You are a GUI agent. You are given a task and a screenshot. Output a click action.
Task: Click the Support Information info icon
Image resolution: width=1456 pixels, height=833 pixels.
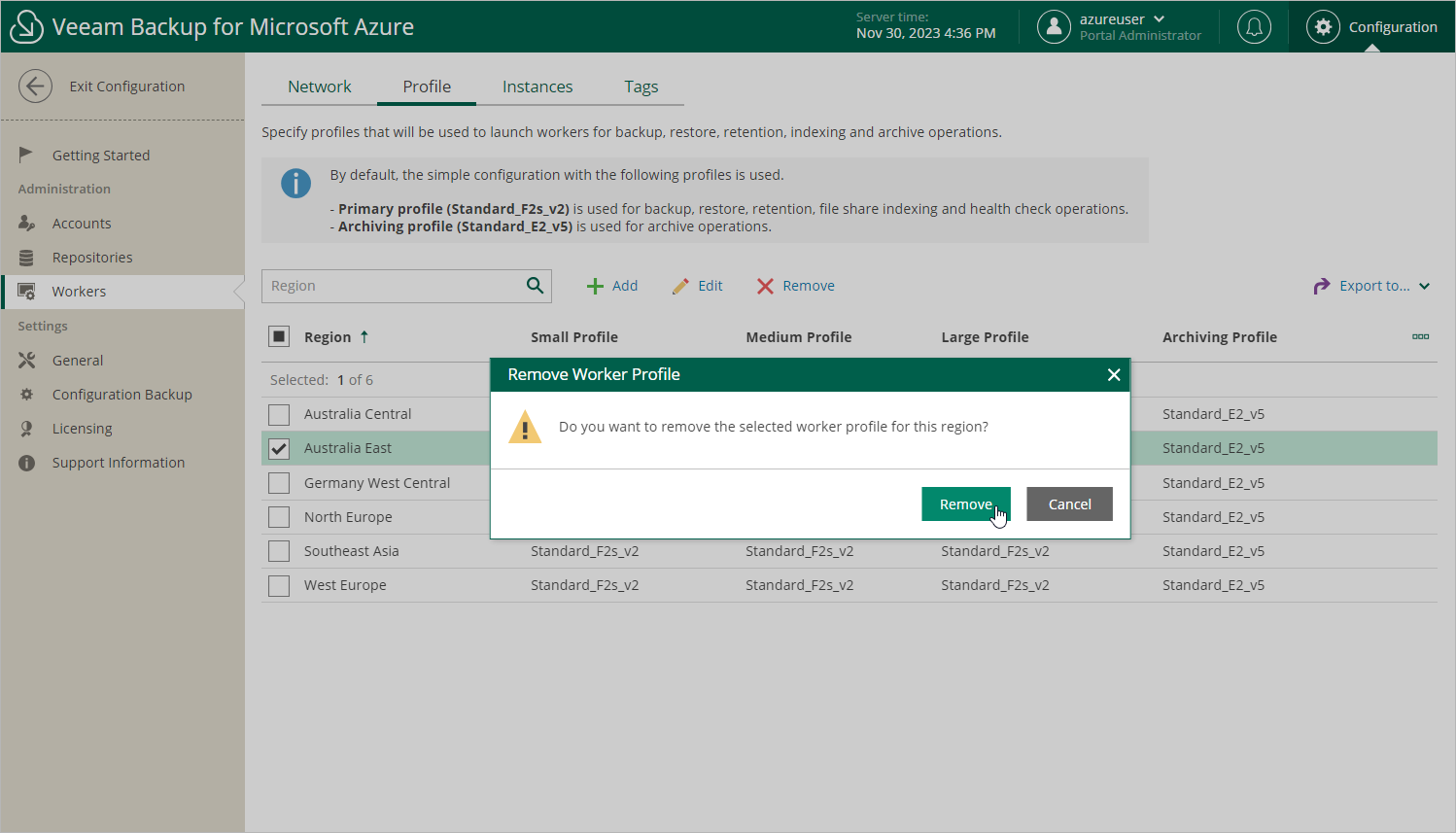pos(26,463)
